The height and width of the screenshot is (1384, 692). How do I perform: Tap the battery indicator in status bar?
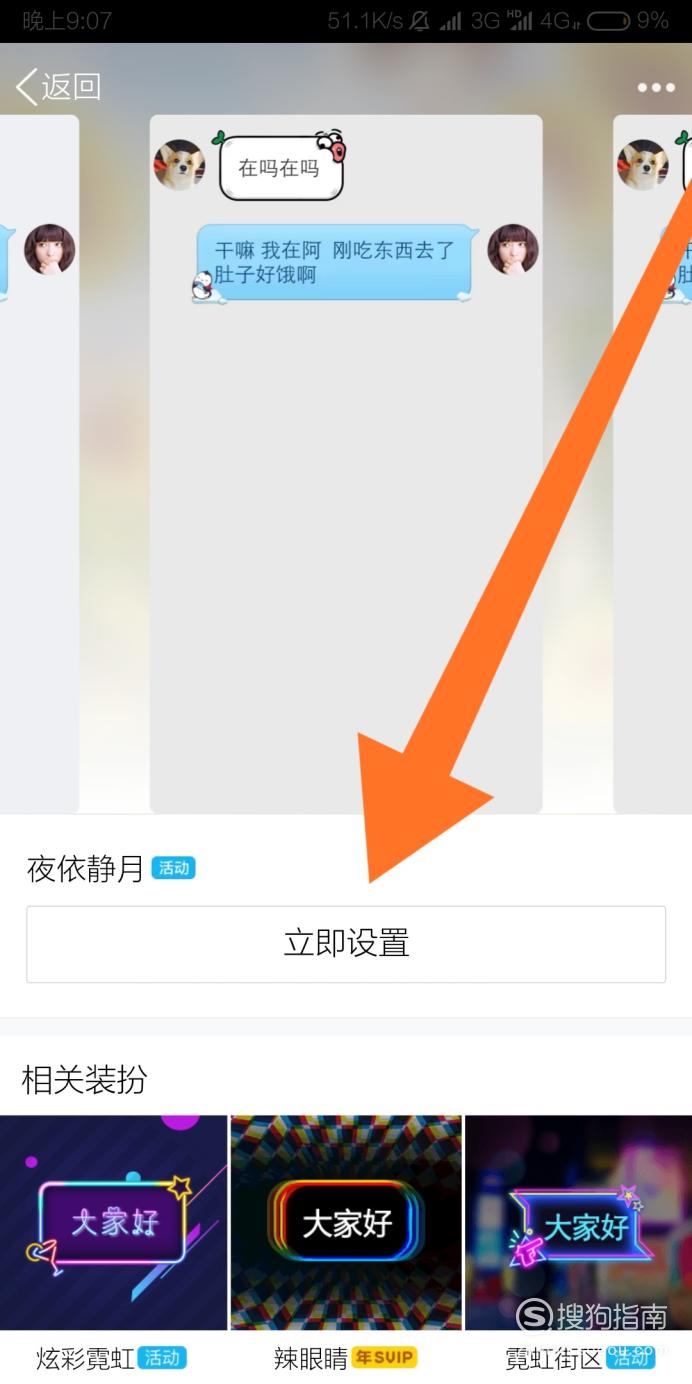[x=609, y=20]
